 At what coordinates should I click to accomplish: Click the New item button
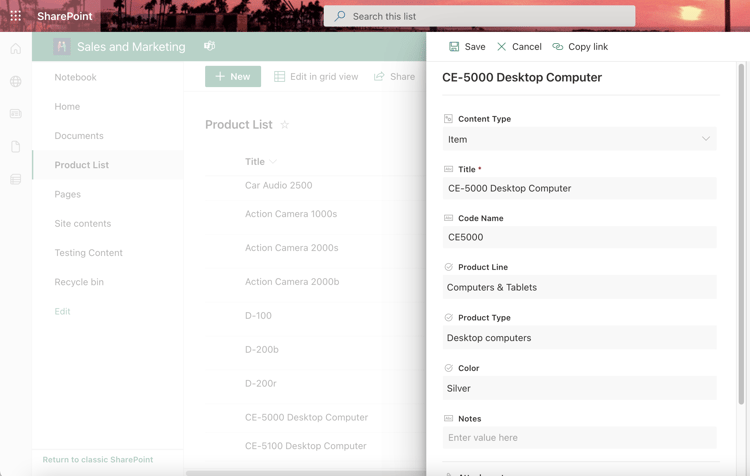click(233, 77)
